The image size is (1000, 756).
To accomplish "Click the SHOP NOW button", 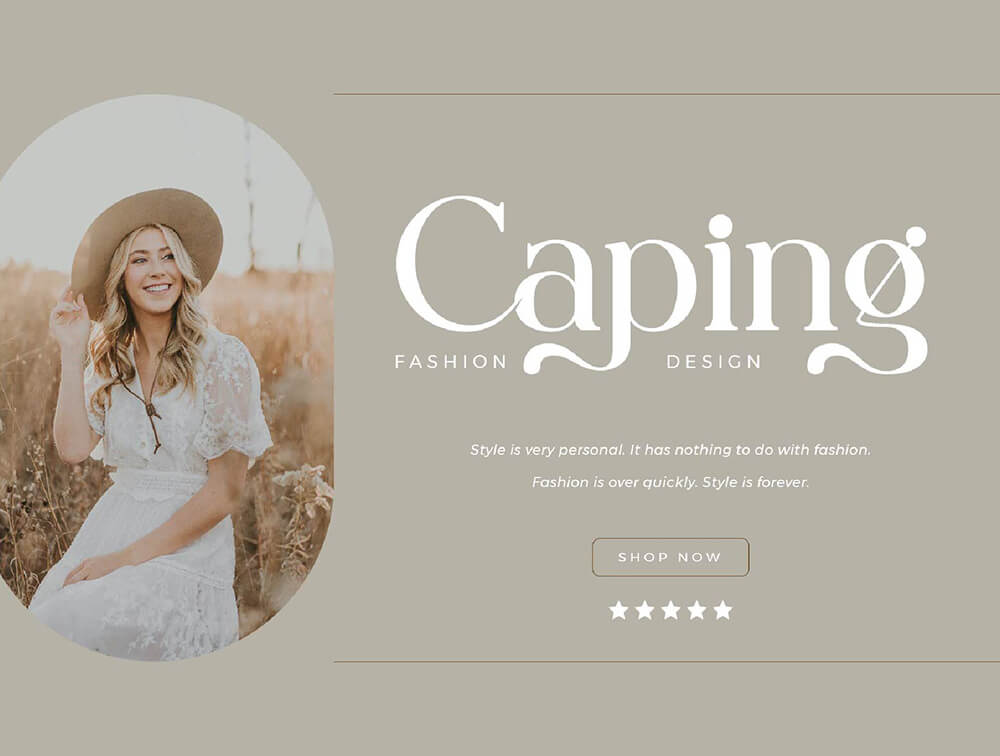I will (x=670, y=557).
